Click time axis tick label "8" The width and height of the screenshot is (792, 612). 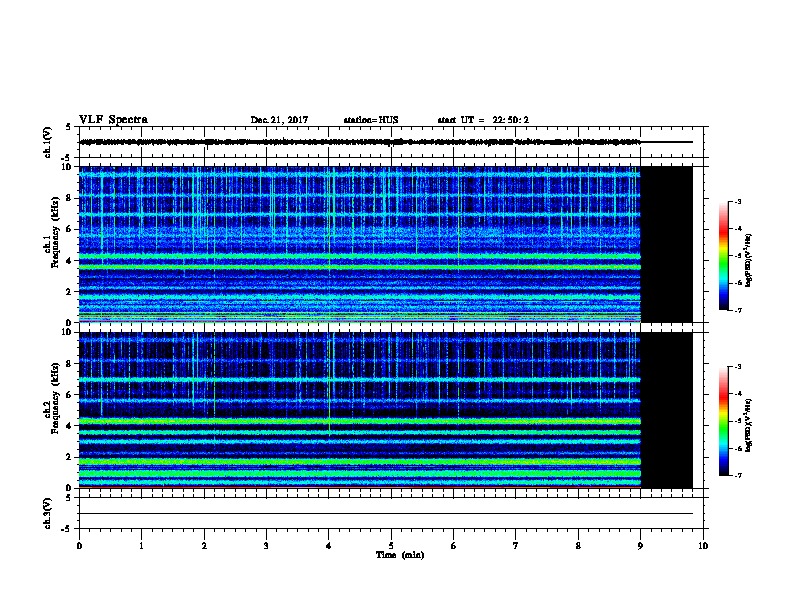click(578, 546)
